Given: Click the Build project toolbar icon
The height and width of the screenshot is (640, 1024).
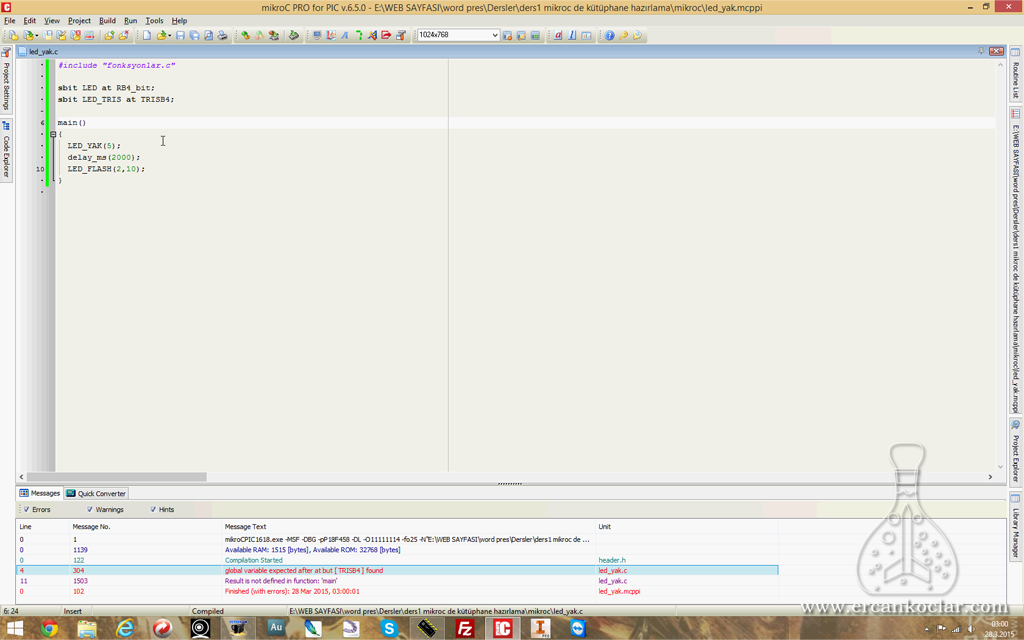Looking at the screenshot, I should [245, 35].
